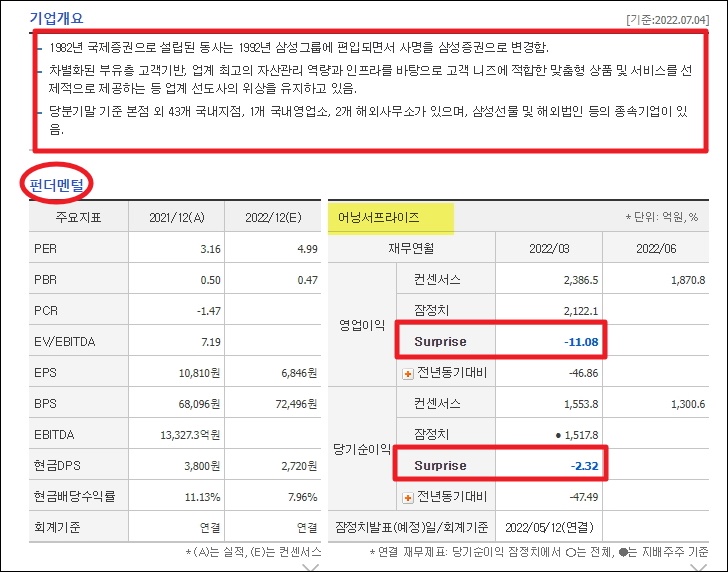Select 연결 in the 2022/12(E) column

coord(307,528)
